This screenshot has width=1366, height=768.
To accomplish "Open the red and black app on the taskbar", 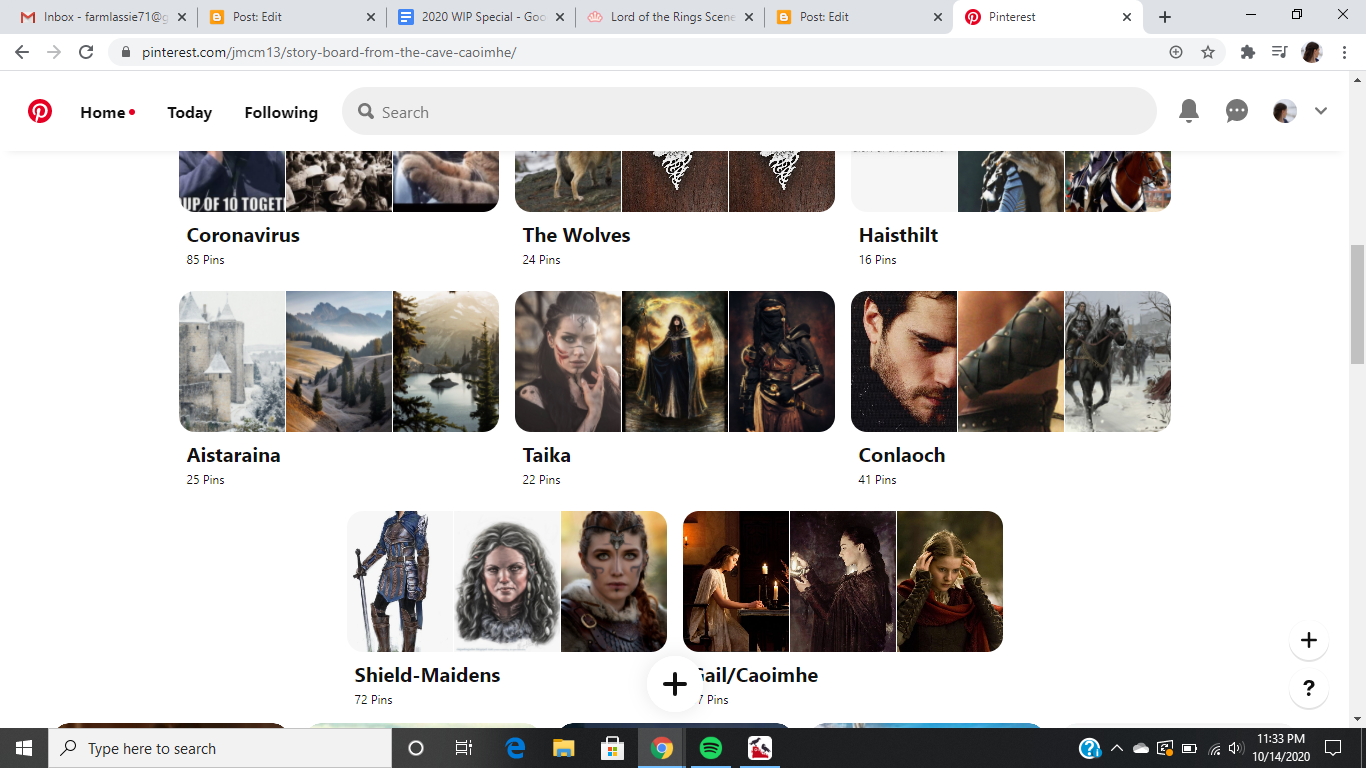I will (x=760, y=748).
